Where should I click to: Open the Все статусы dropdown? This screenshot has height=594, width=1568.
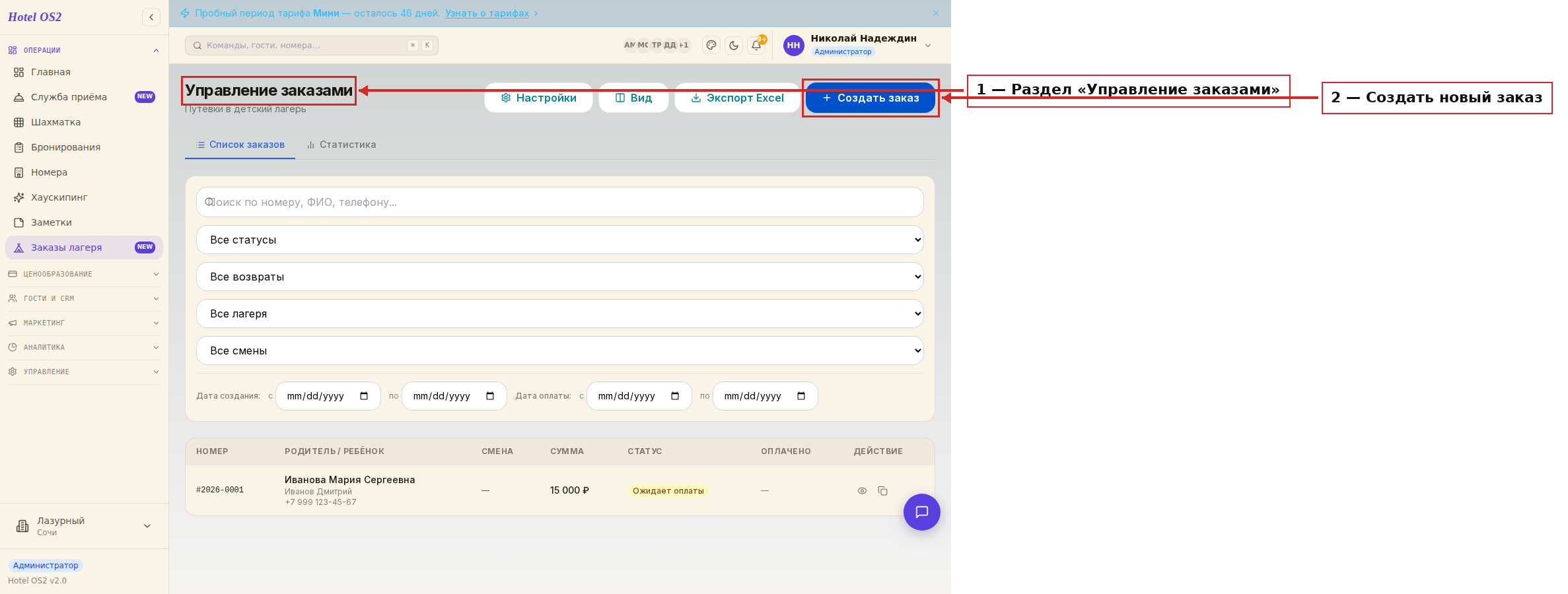tap(560, 240)
